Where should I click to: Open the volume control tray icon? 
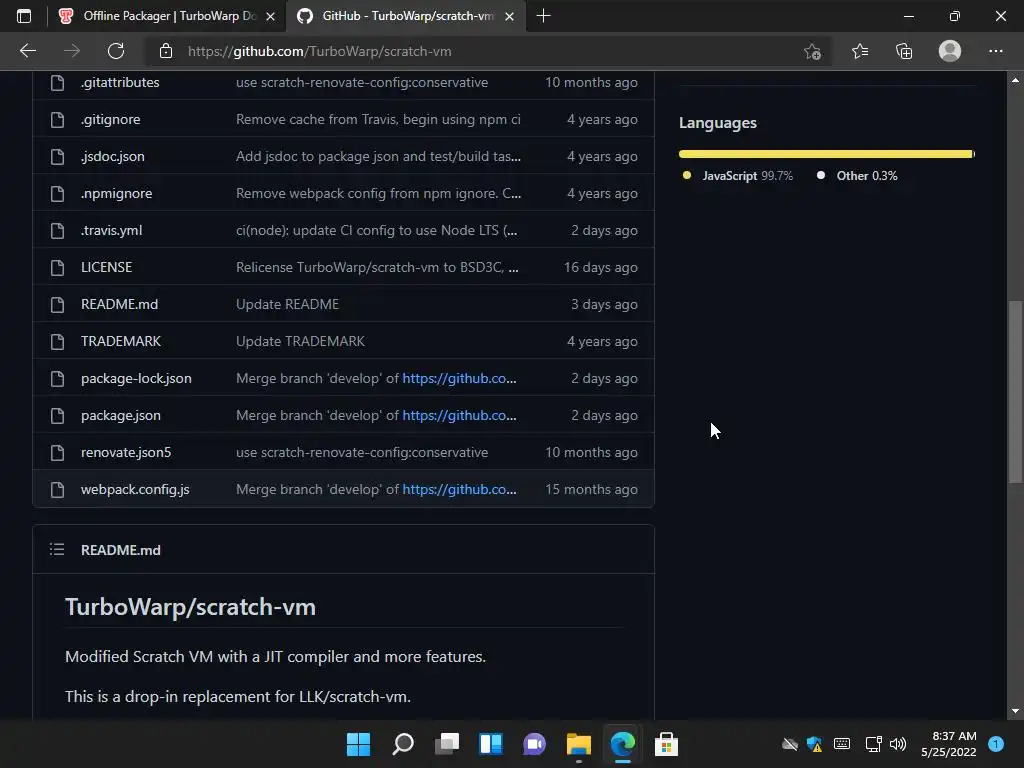[x=898, y=744]
